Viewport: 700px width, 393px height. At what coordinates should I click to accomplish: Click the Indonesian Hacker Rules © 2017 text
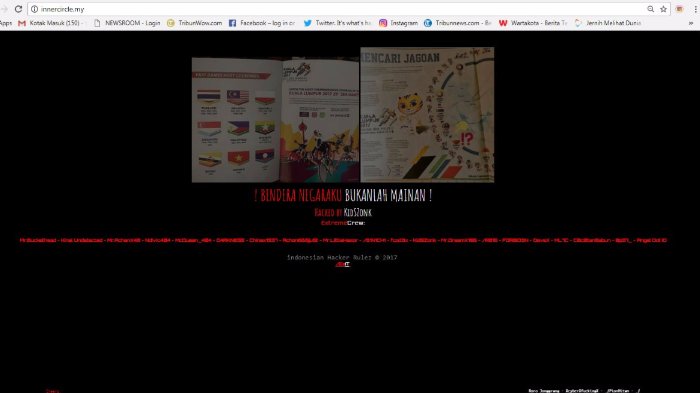pyautogui.click(x=342, y=257)
